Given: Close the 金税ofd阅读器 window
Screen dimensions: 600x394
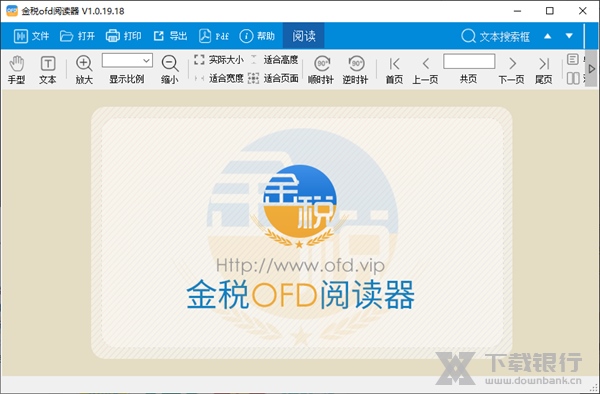Looking at the screenshot, I should (x=582, y=11).
